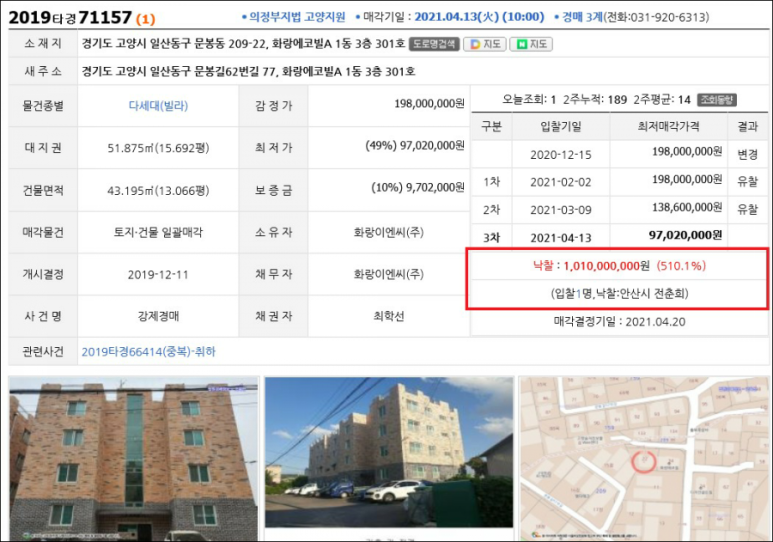Viewport: 773px width, 542px height.
Task: Open the cadastral map thumbnail
Action: [x=644, y=458]
